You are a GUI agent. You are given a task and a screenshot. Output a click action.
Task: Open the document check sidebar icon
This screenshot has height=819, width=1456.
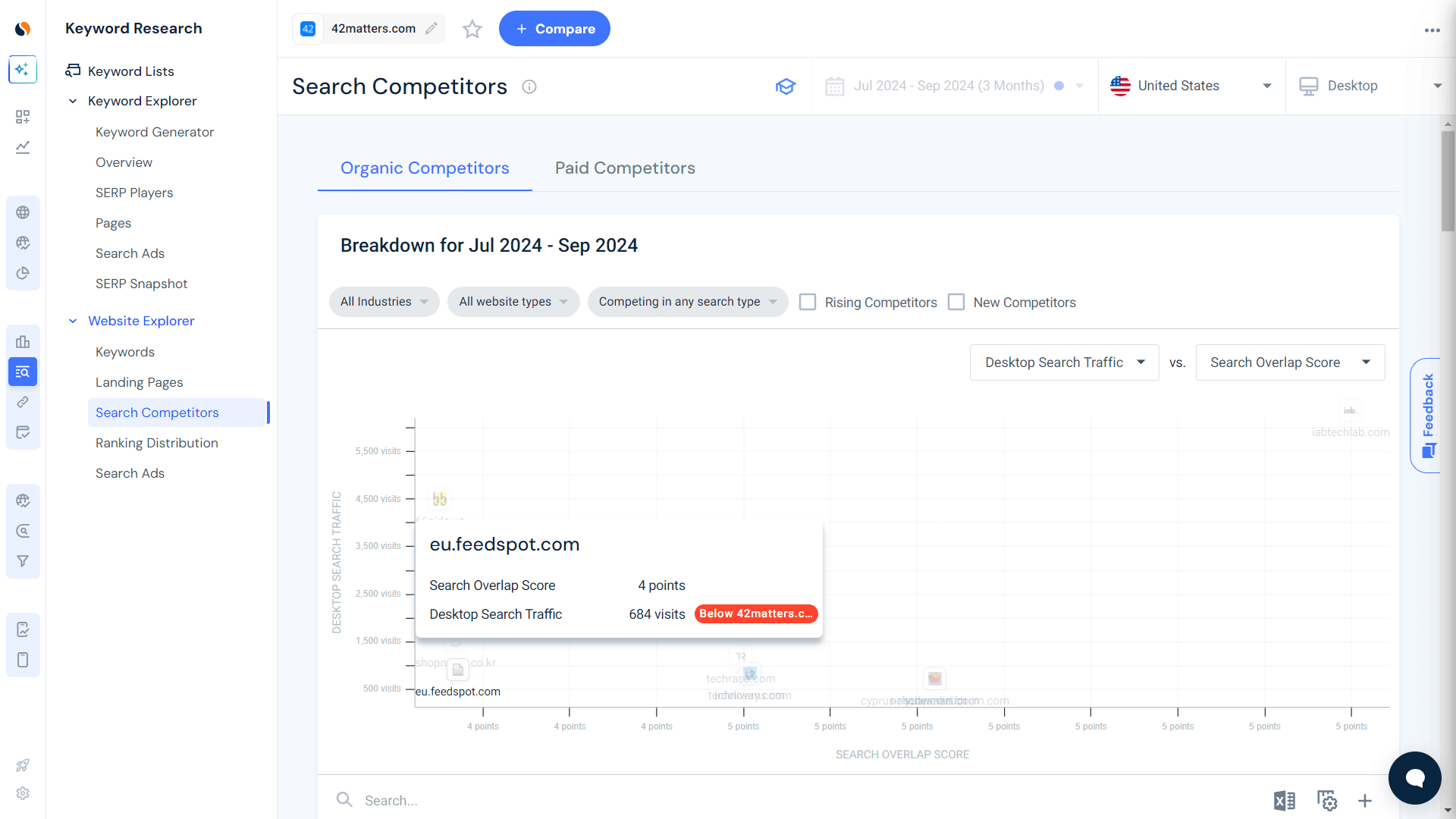[23, 629]
